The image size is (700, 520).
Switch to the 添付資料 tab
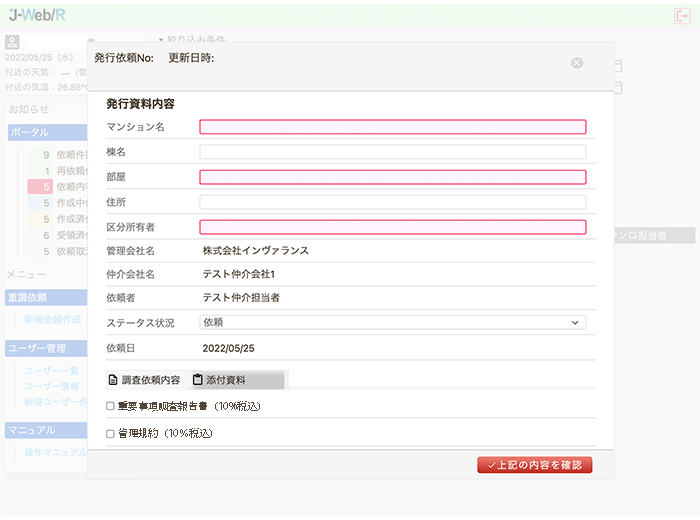226,380
